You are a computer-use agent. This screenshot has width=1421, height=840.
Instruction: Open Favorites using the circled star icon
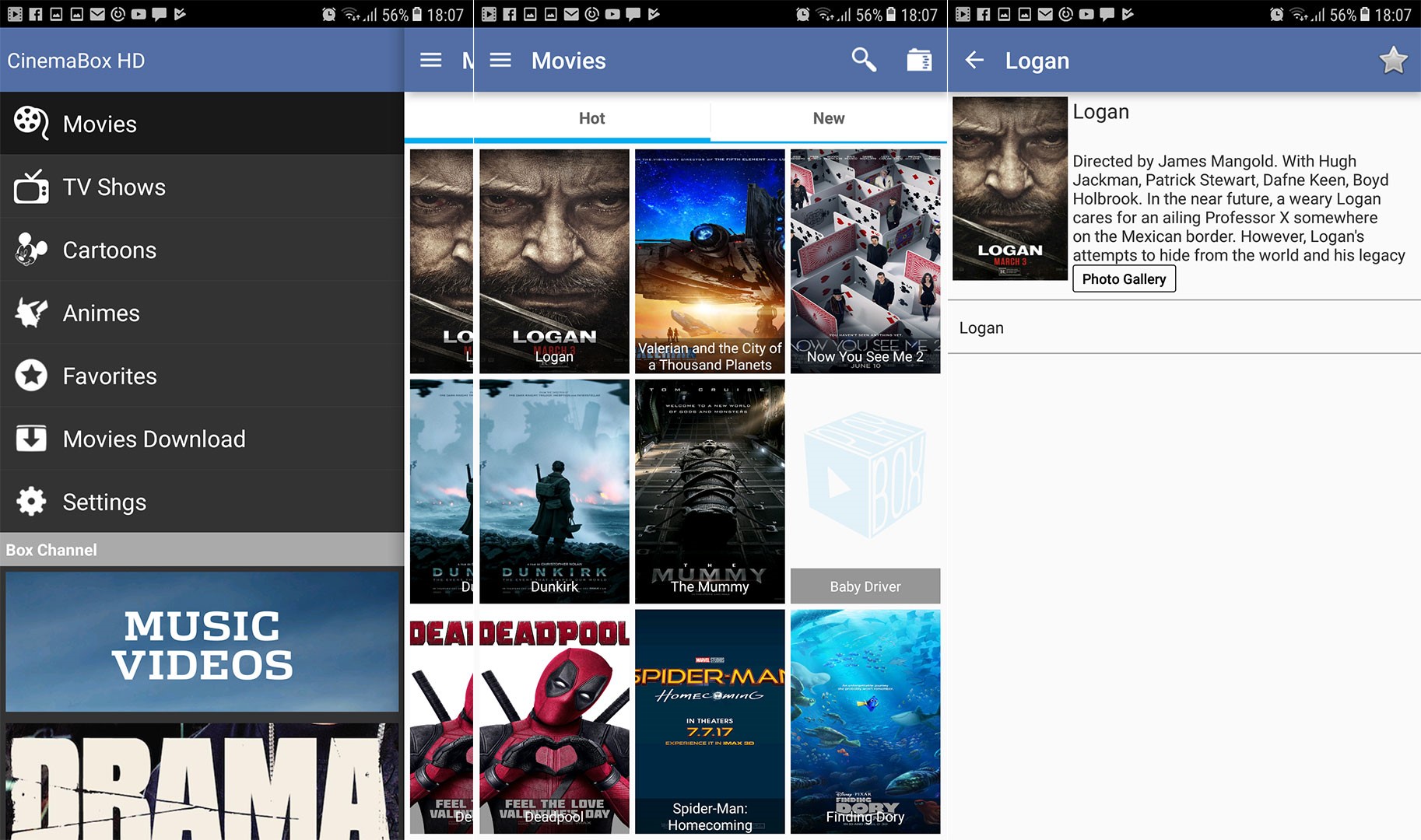31,376
